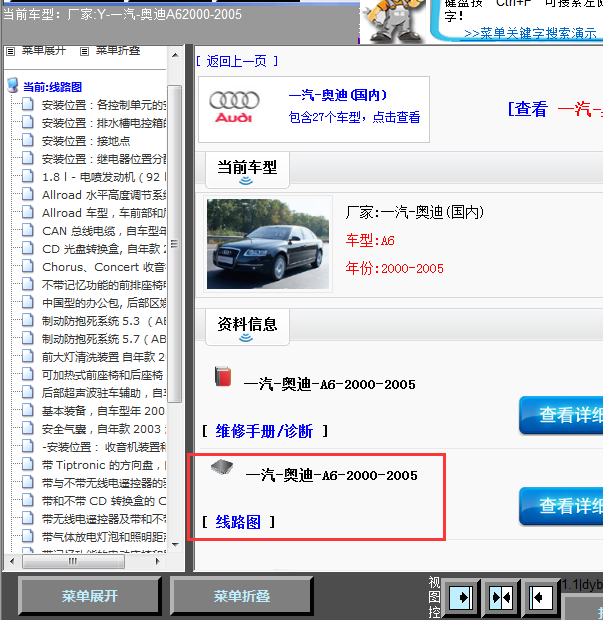
Task: Click the black Audi A6 car thumbnail
Action: tap(268, 244)
